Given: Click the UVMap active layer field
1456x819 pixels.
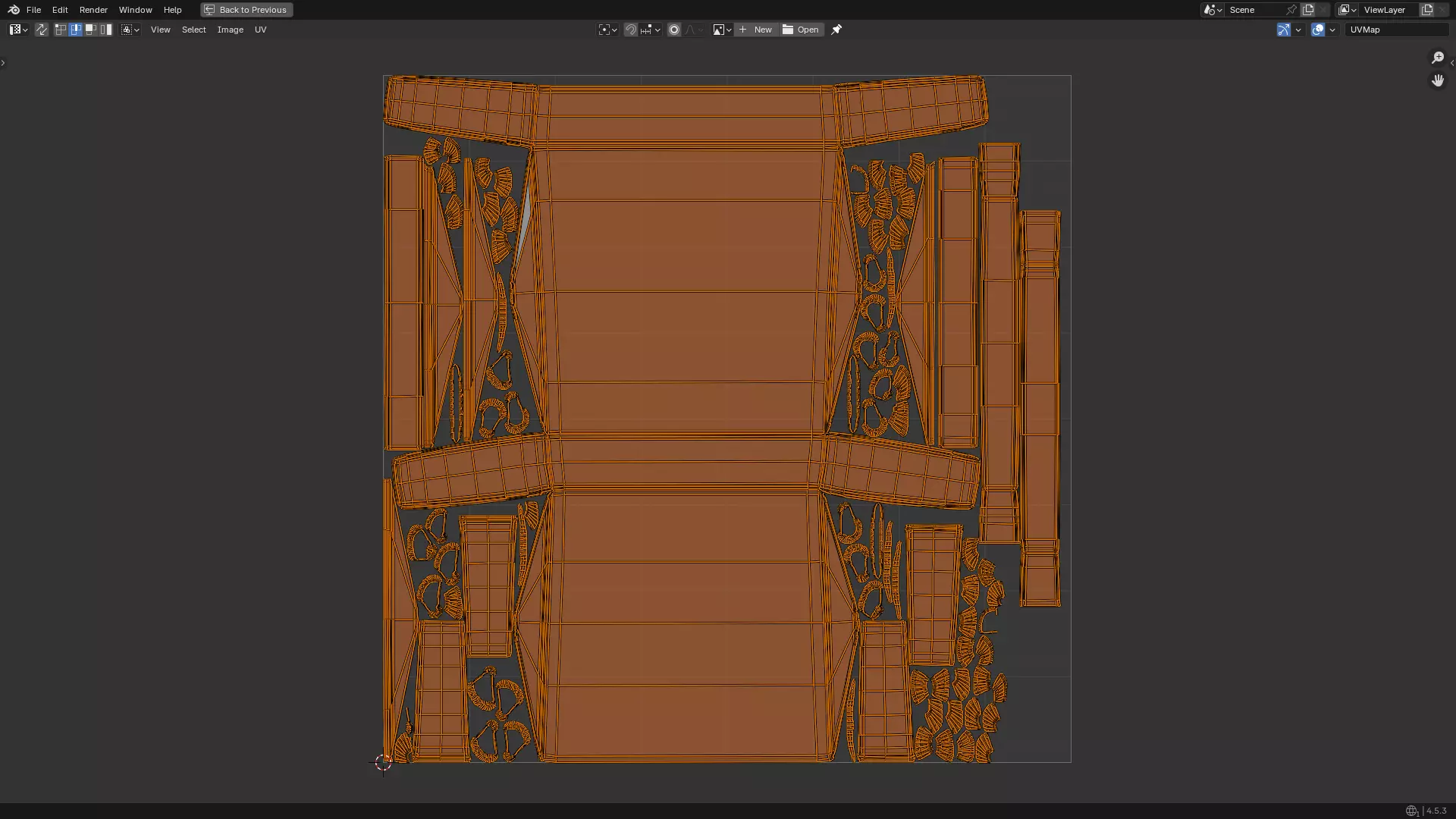Looking at the screenshot, I should click(1395, 30).
